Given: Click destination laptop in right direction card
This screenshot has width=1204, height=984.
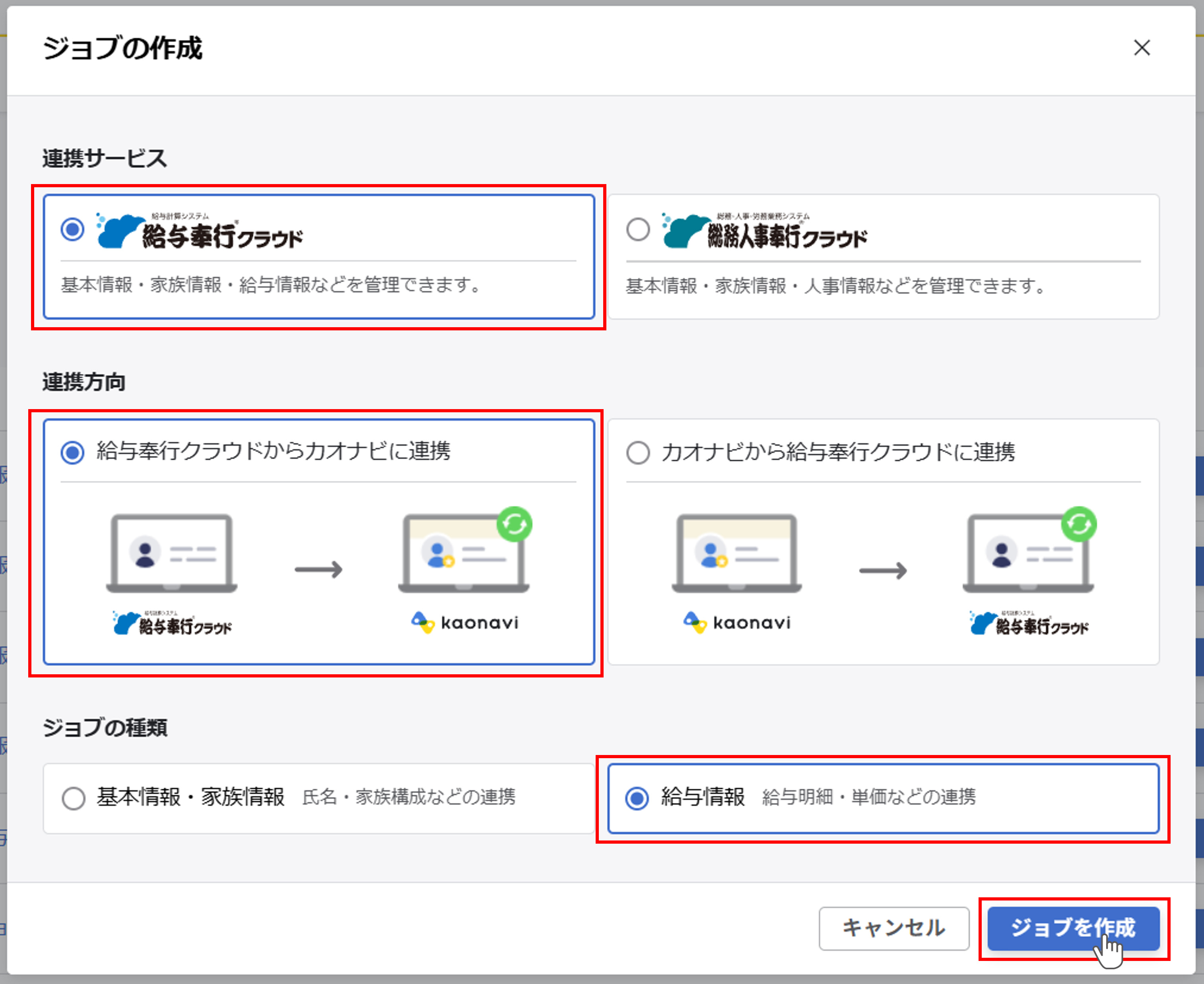Looking at the screenshot, I should pos(1028,553).
